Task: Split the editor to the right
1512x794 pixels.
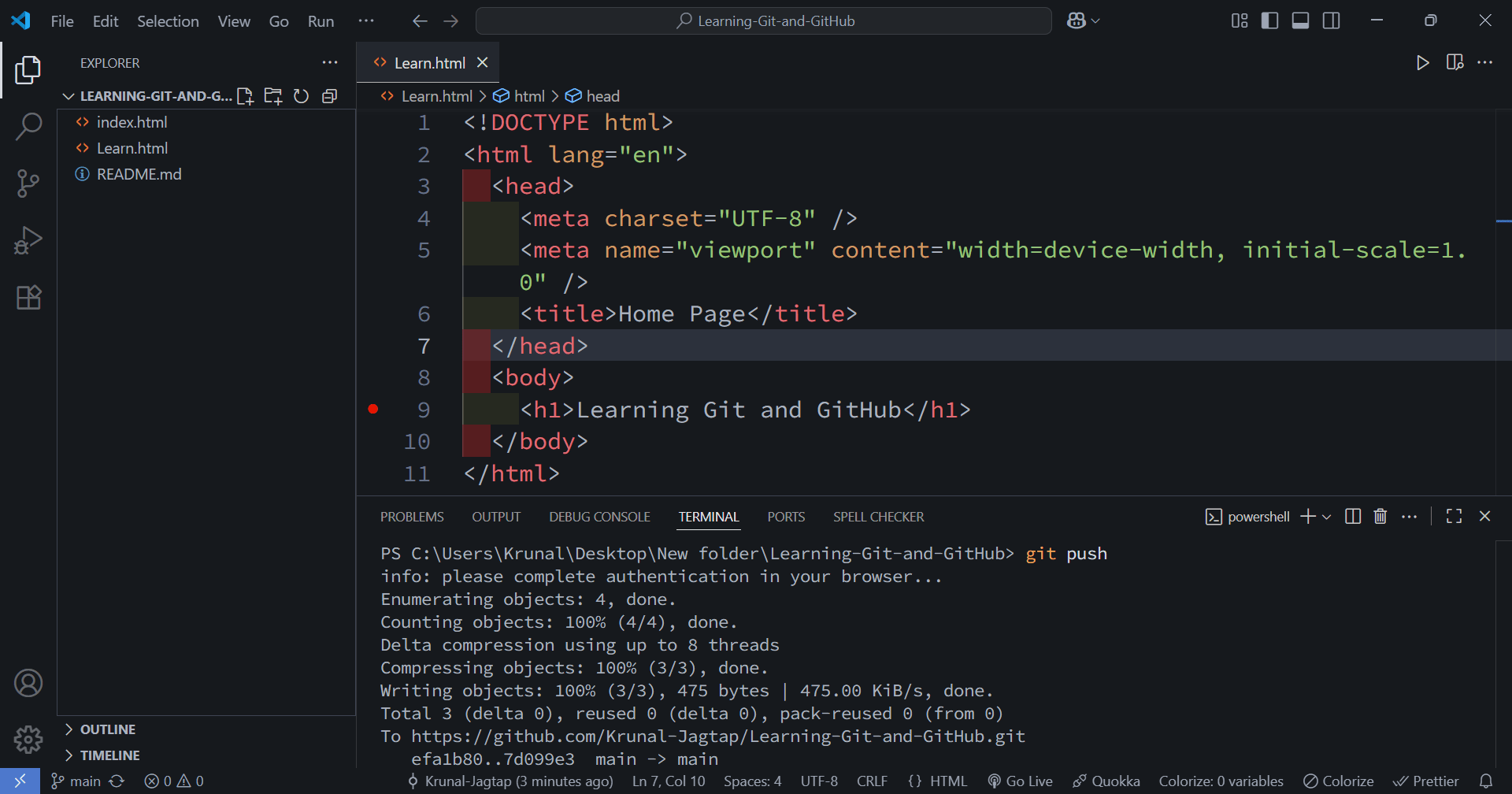Action: pyautogui.click(x=1455, y=63)
